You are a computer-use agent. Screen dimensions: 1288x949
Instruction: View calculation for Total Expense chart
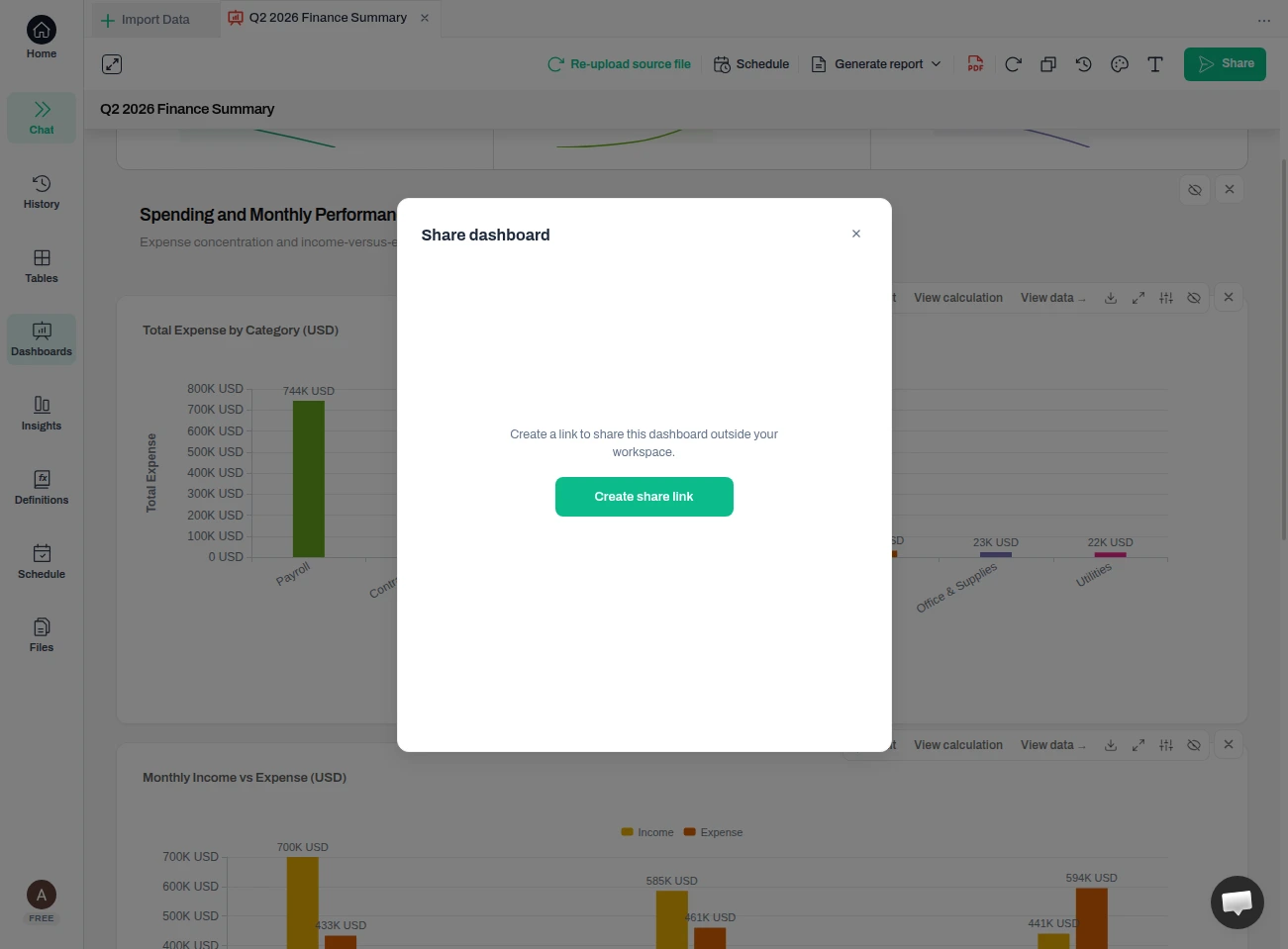(958, 298)
